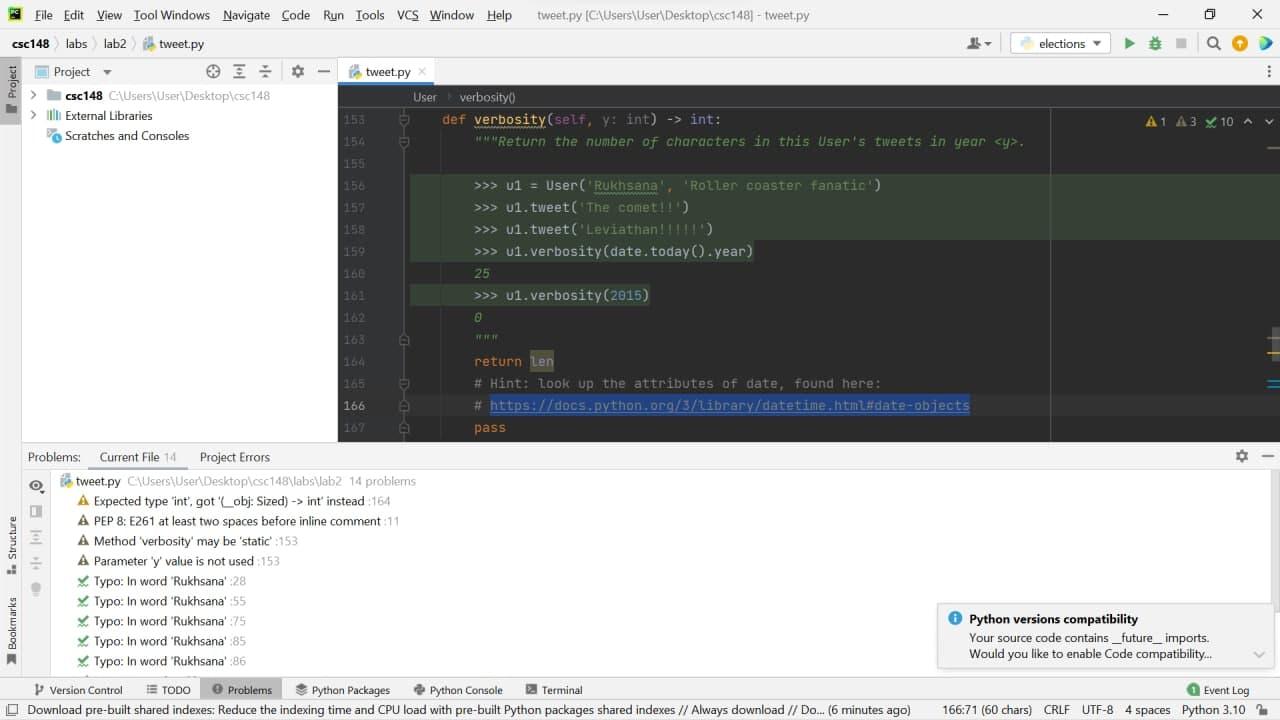Viewport: 1280px width, 720px height.
Task: Switch to the Project Errors tab
Action: (234, 457)
